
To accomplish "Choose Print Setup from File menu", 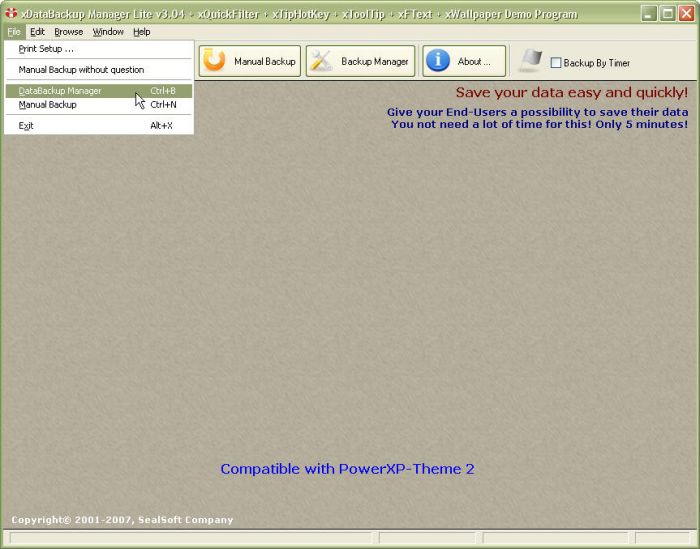I will click(x=99, y=49).
